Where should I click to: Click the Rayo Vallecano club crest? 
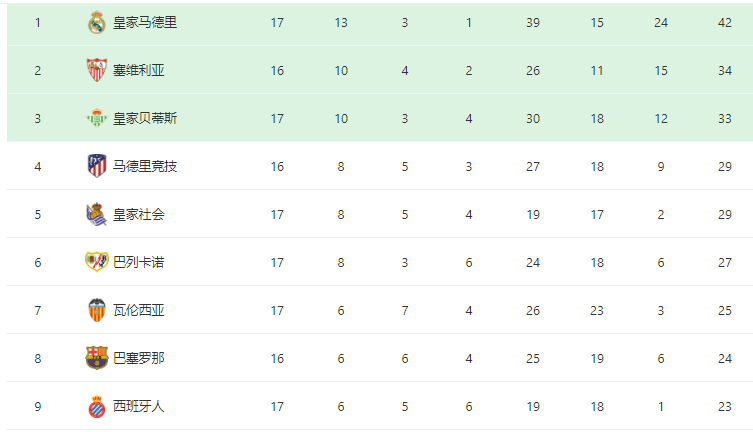97,262
